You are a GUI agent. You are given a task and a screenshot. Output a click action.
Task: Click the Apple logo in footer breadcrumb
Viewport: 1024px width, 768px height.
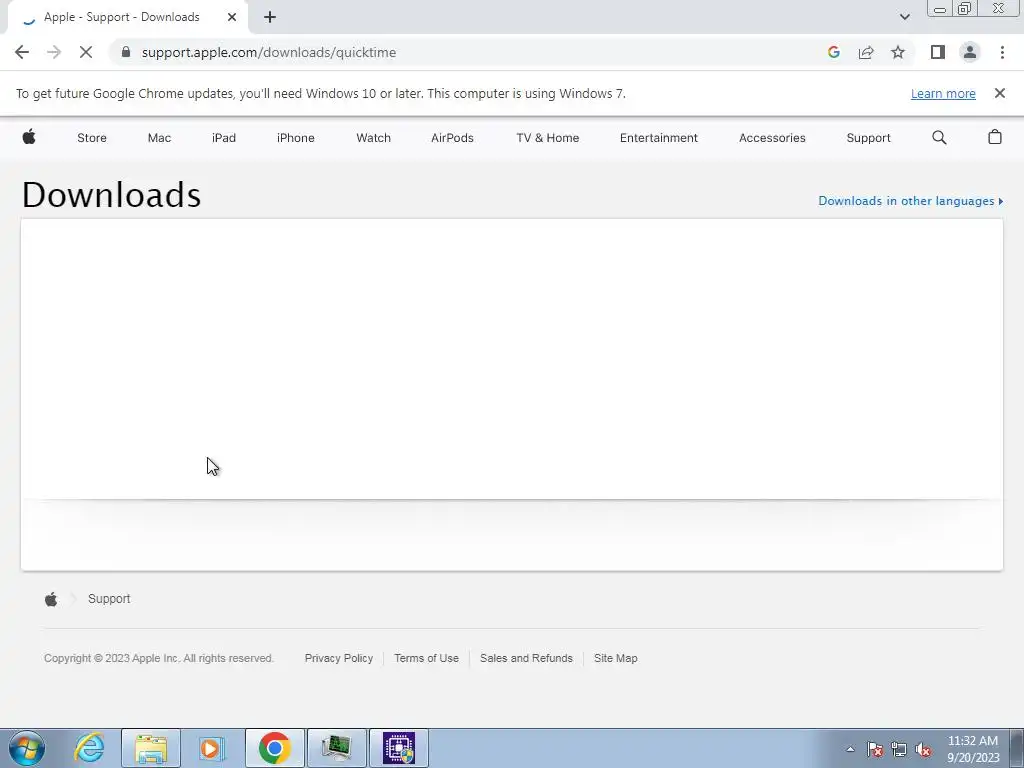pyautogui.click(x=51, y=599)
